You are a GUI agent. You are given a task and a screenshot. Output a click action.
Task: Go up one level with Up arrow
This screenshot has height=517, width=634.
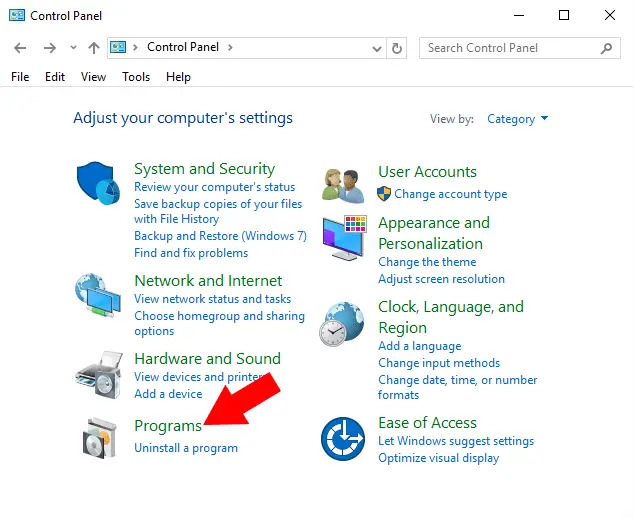tap(94, 48)
